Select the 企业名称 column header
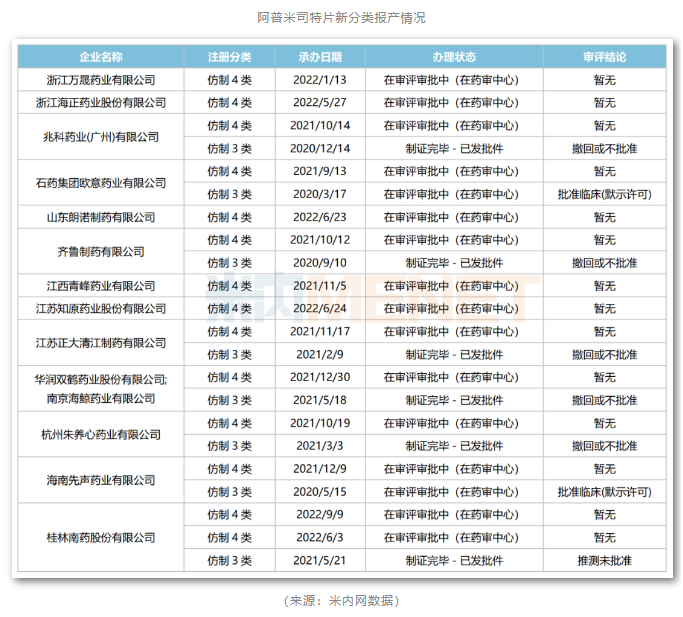Image resolution: width=683 pixels, height=617 pixels. 101,57
